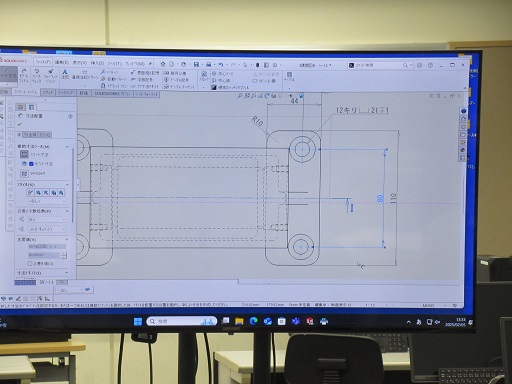Open the tolerance type dropdown showing なし
The image size is (512, 384).
(47, 219)
